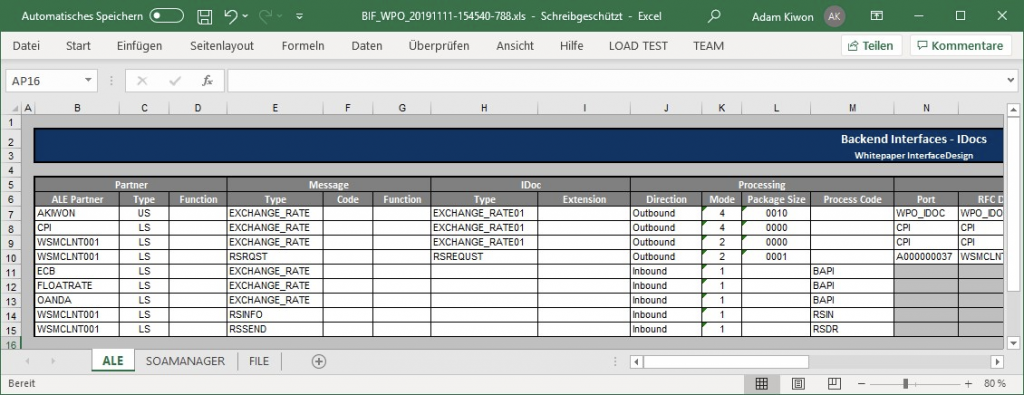Click the RSDR process code cell
Image resolution: width=1024 pixels, height=395 pixels.
pos(852,329)
